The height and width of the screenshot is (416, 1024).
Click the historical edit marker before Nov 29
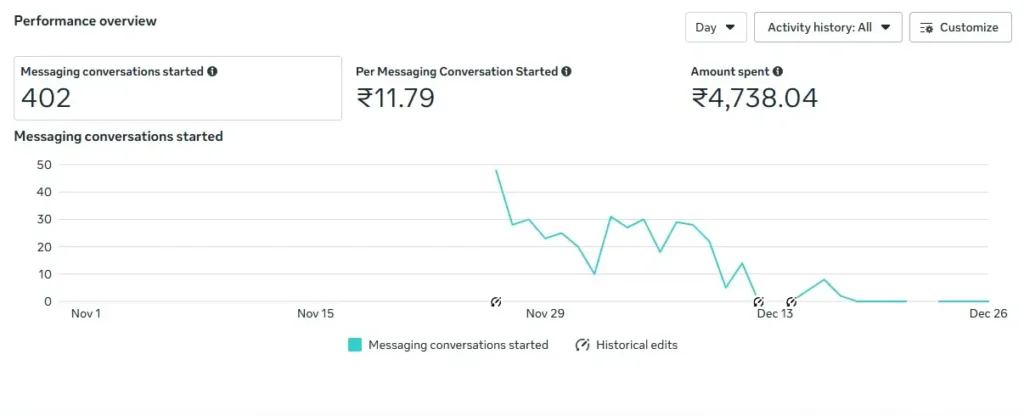(496, 302)
